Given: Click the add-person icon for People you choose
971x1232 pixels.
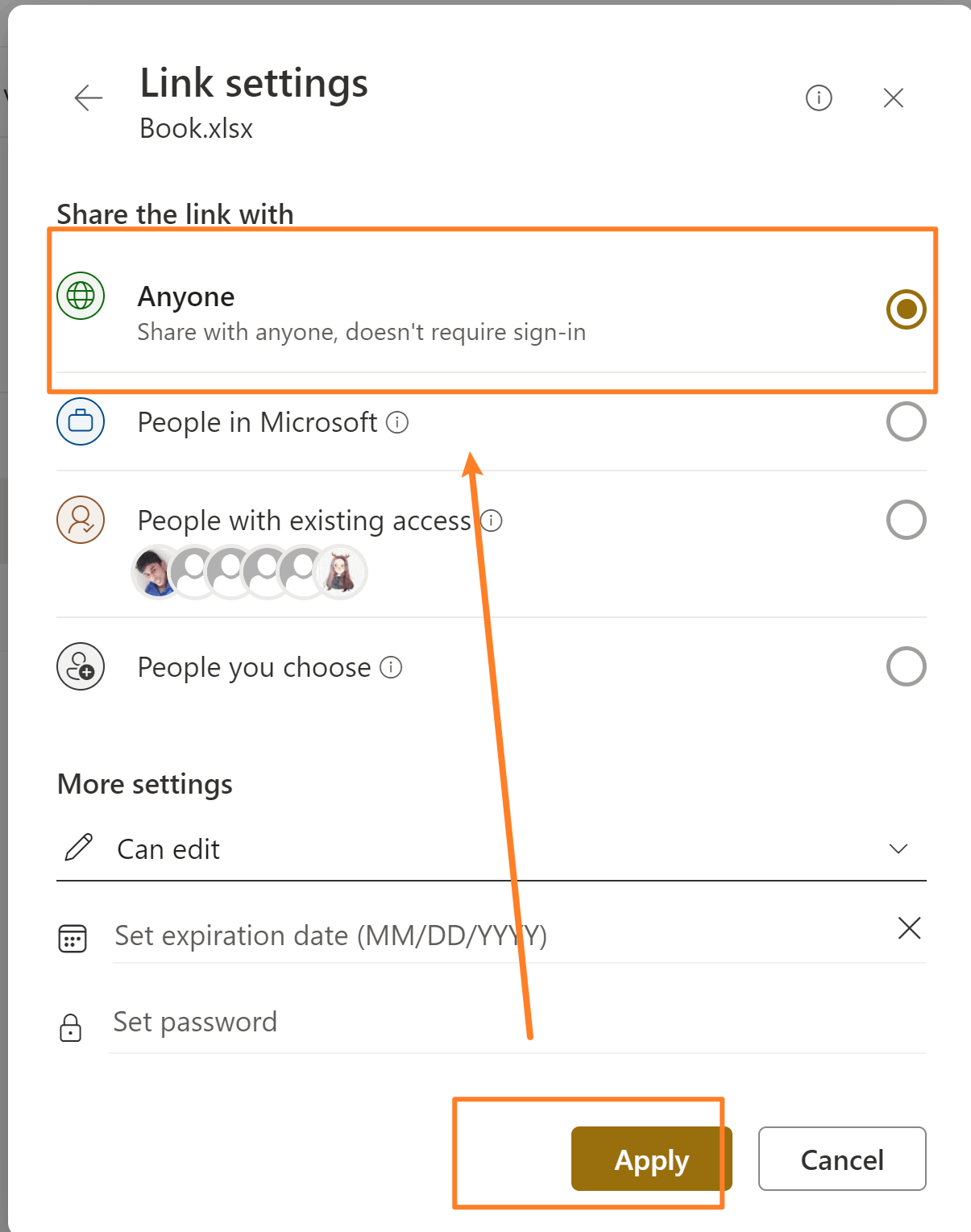Looking at the screenshot, I should tap(80, 666).
